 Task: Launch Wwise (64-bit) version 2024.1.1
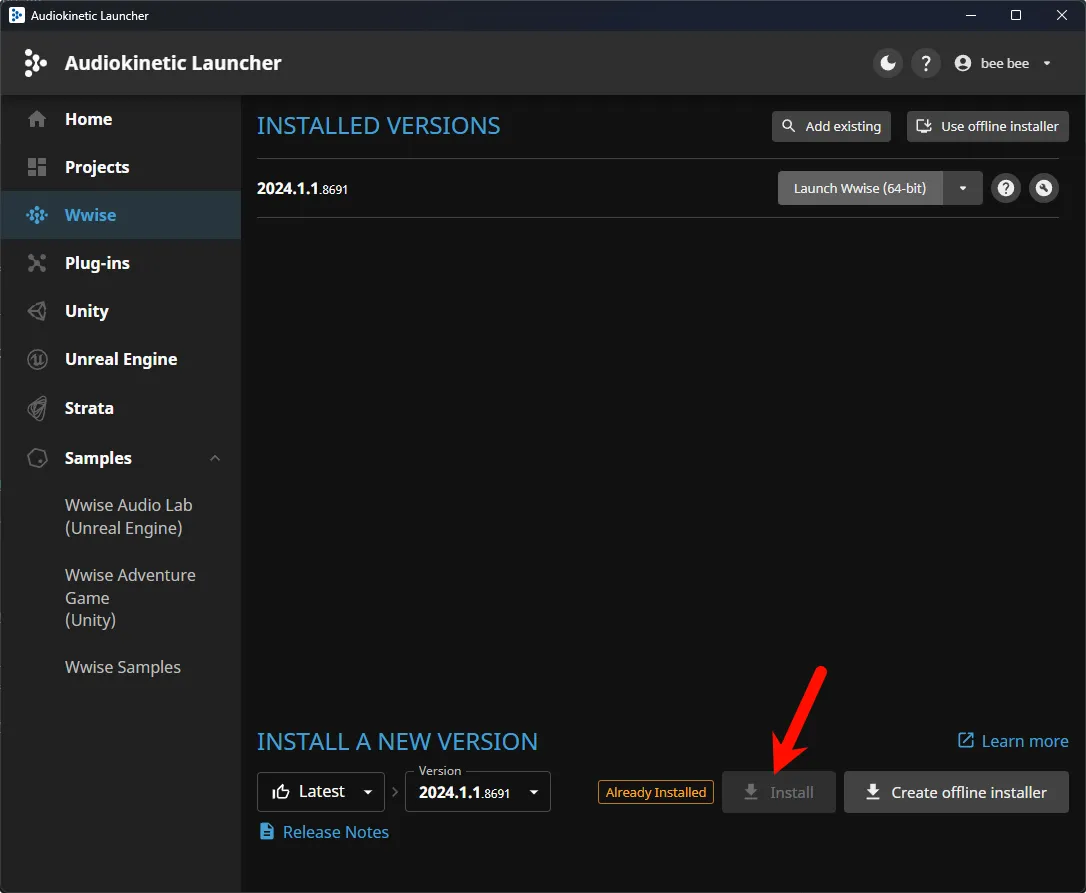pos(859,188)
